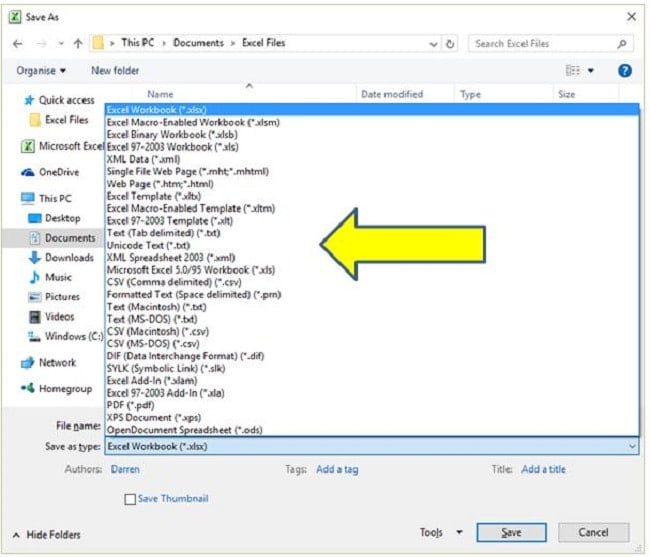
Task: Open the Help question mark icon
Action: pos(624,71)
